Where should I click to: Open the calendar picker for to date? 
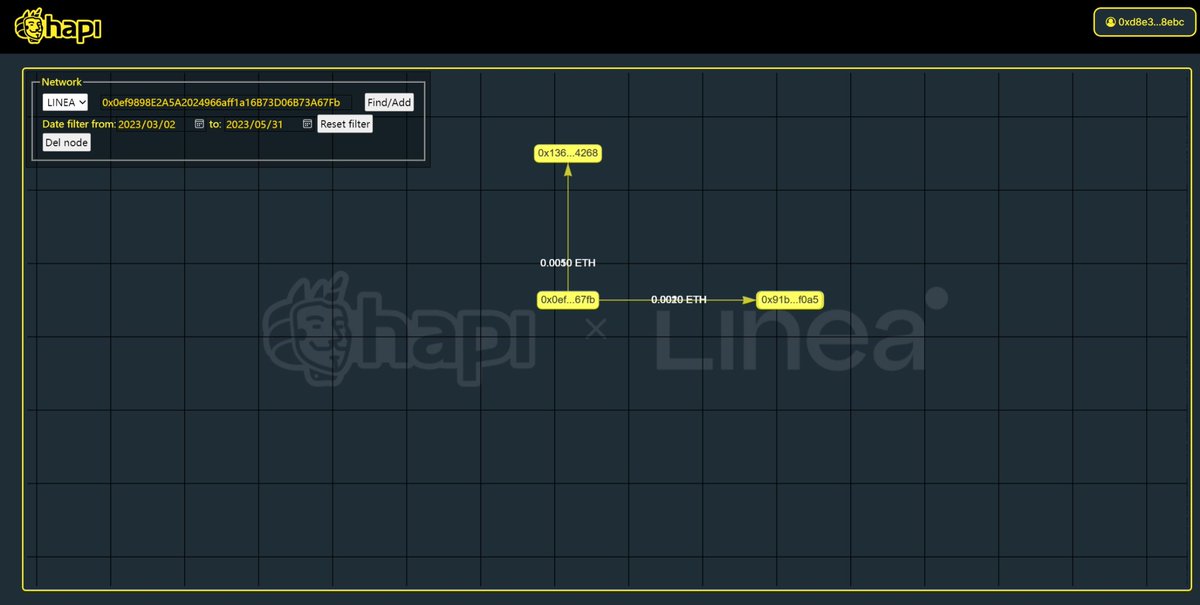tap(307, 125)
